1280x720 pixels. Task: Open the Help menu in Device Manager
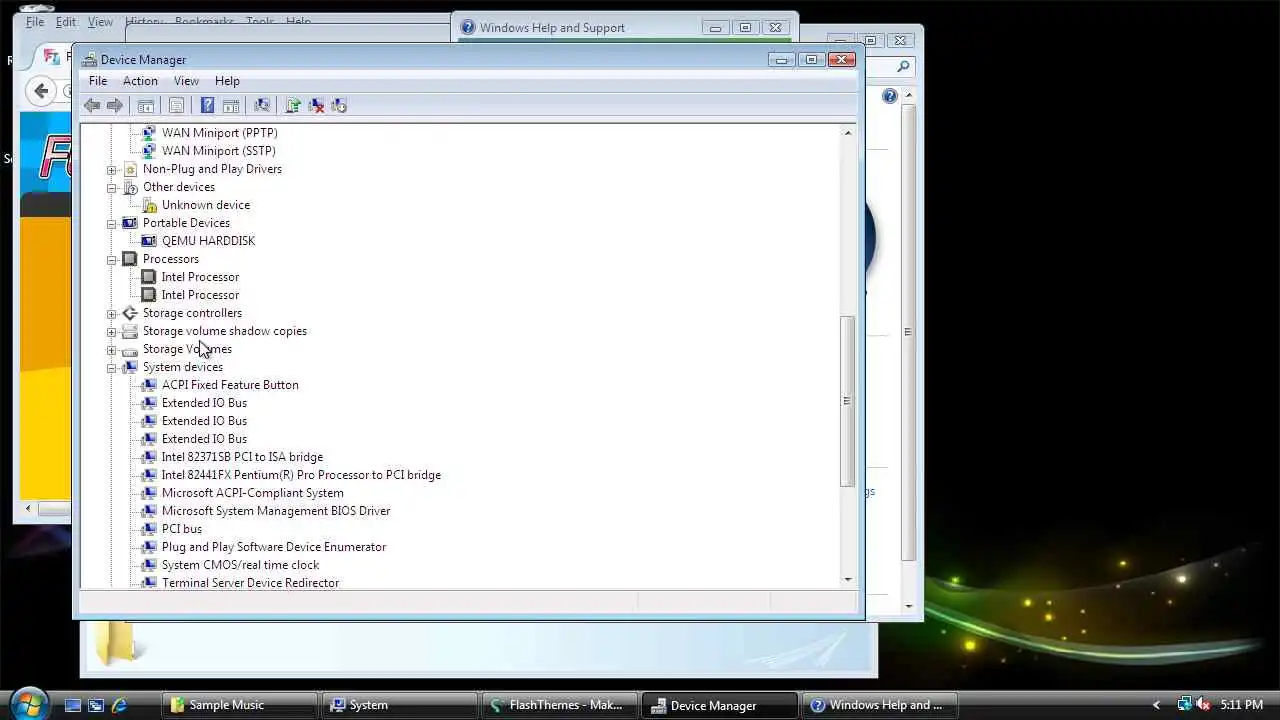(227, 81)
